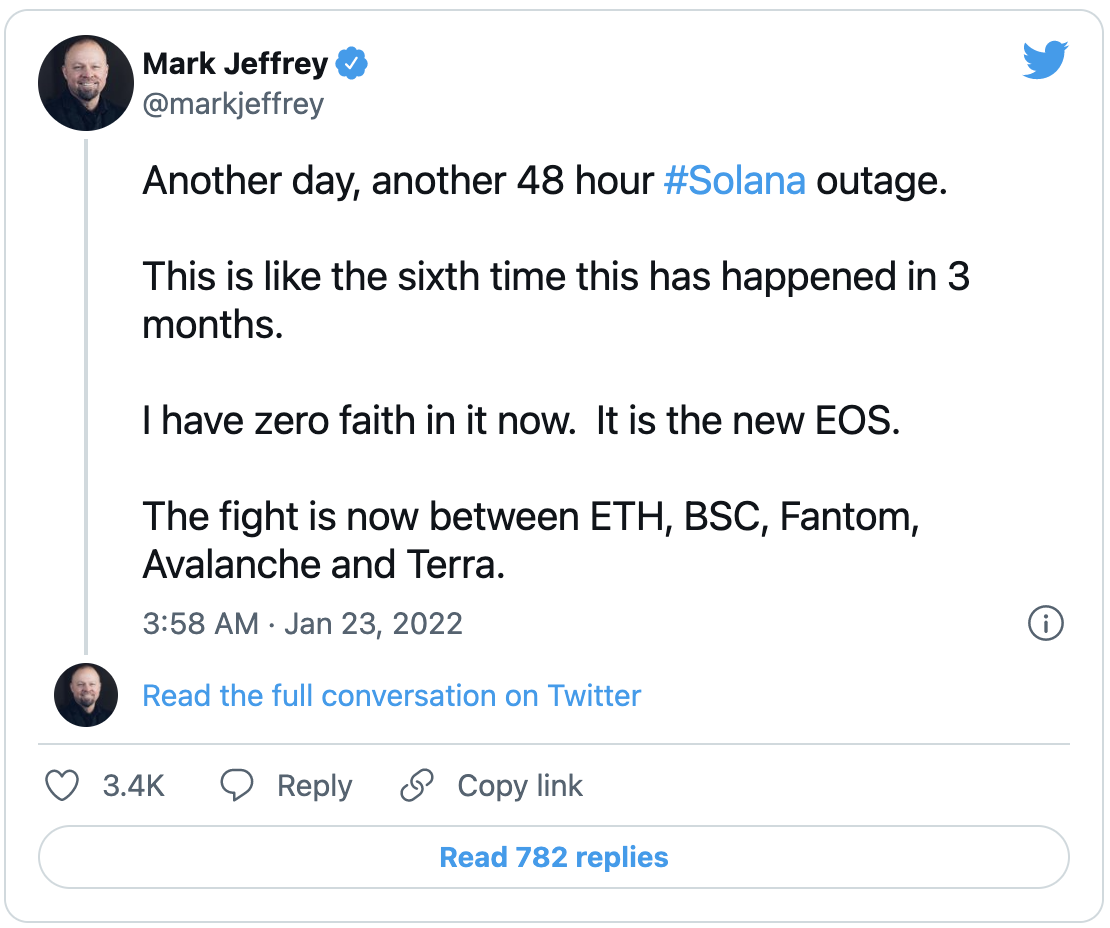The width and height of the screenshot is (1110, 928).
Task: Click the line mentioning Avalanche and Terra
Action: click(x=324, y=564)
